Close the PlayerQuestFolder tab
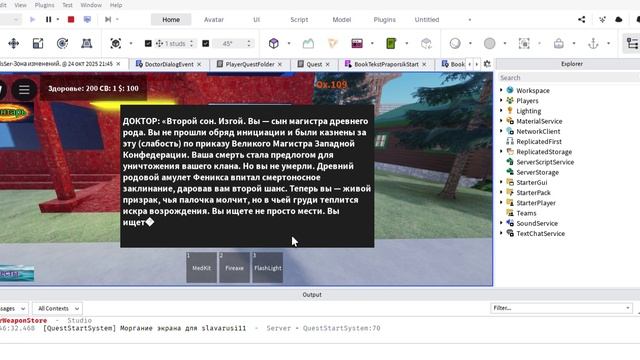The width and height of the screenshot is (640, 360). [x=280, y=64]
